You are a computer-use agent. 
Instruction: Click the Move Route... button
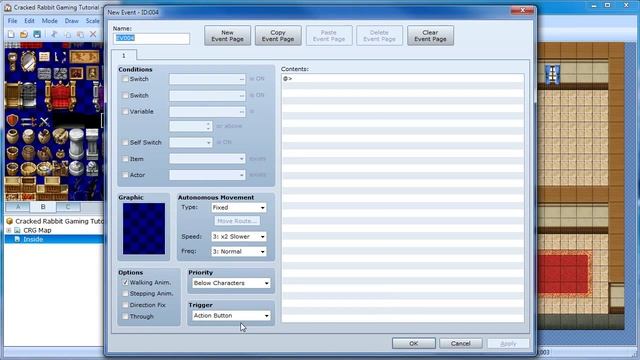237,221
